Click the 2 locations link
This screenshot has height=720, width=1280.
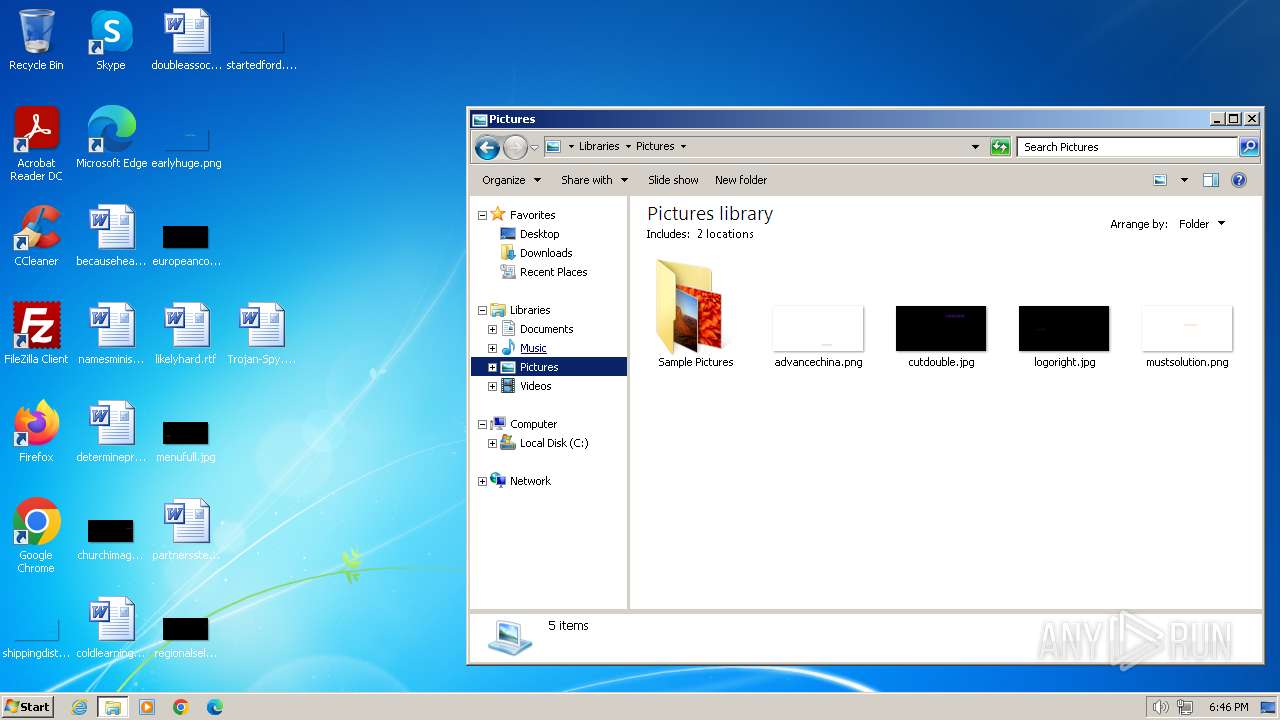pyautogui.click(x=725, y=234)
